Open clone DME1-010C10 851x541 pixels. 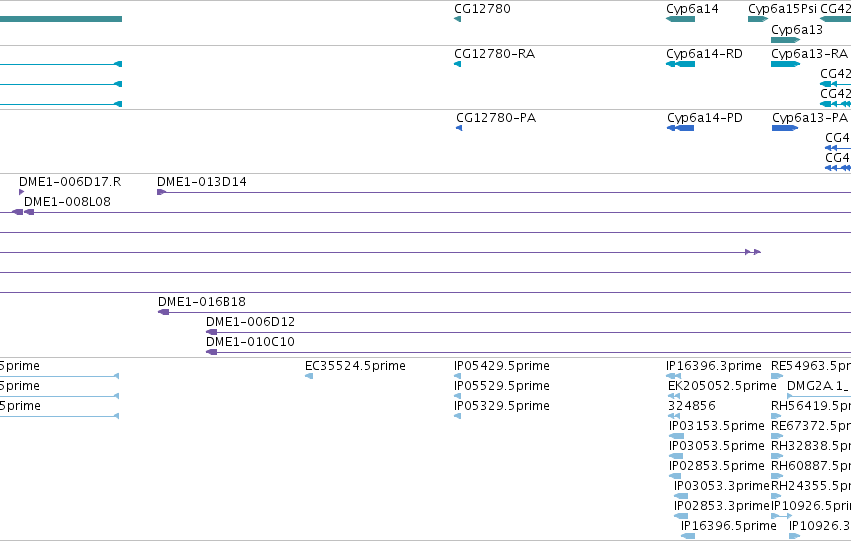[250, 342]
